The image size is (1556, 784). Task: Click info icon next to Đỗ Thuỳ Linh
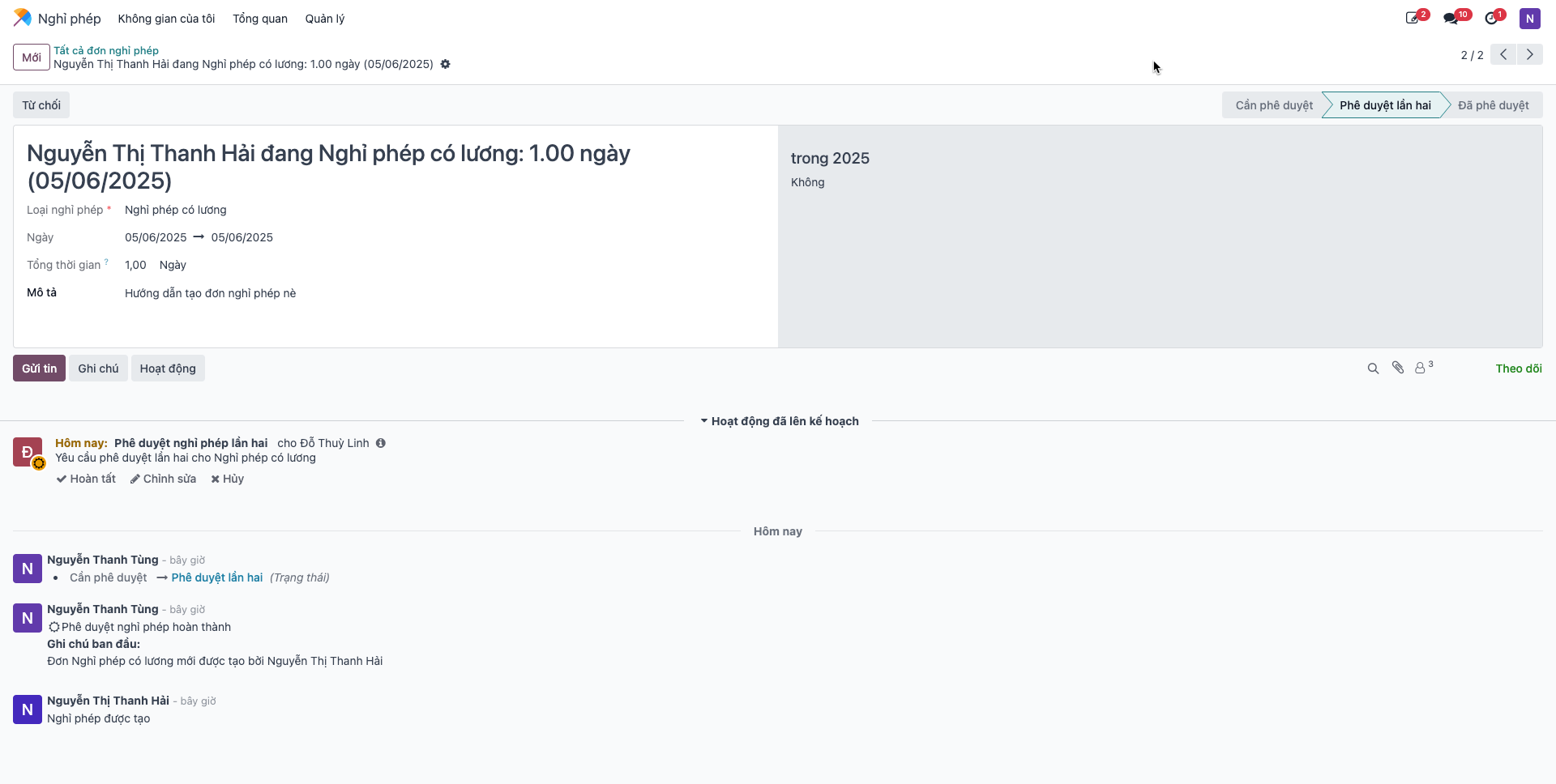pyautogui.click(x=381, y=443)
